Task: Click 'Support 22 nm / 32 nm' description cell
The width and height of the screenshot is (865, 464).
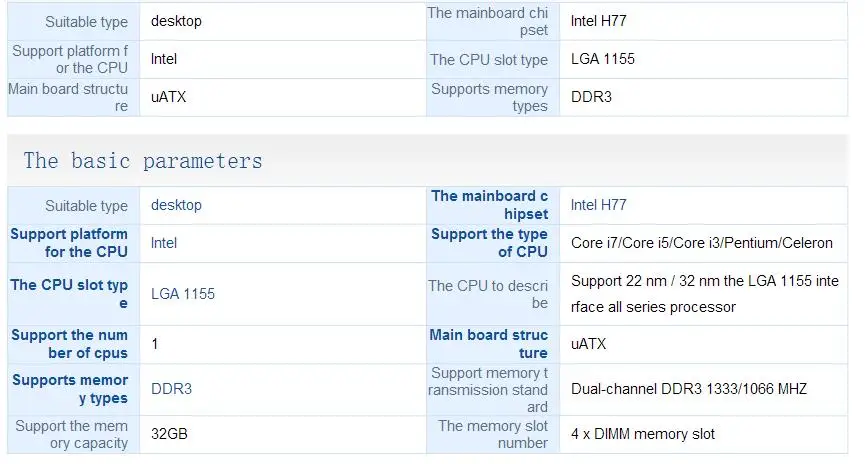Action: (703, 294)
